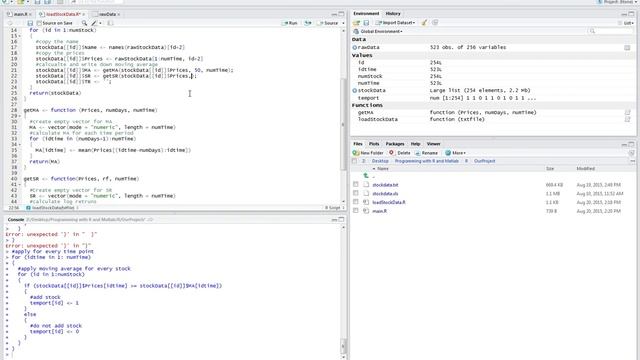640x360 pixels.
Task: Tick the checkbox for main.R
Action: (356, 211)
